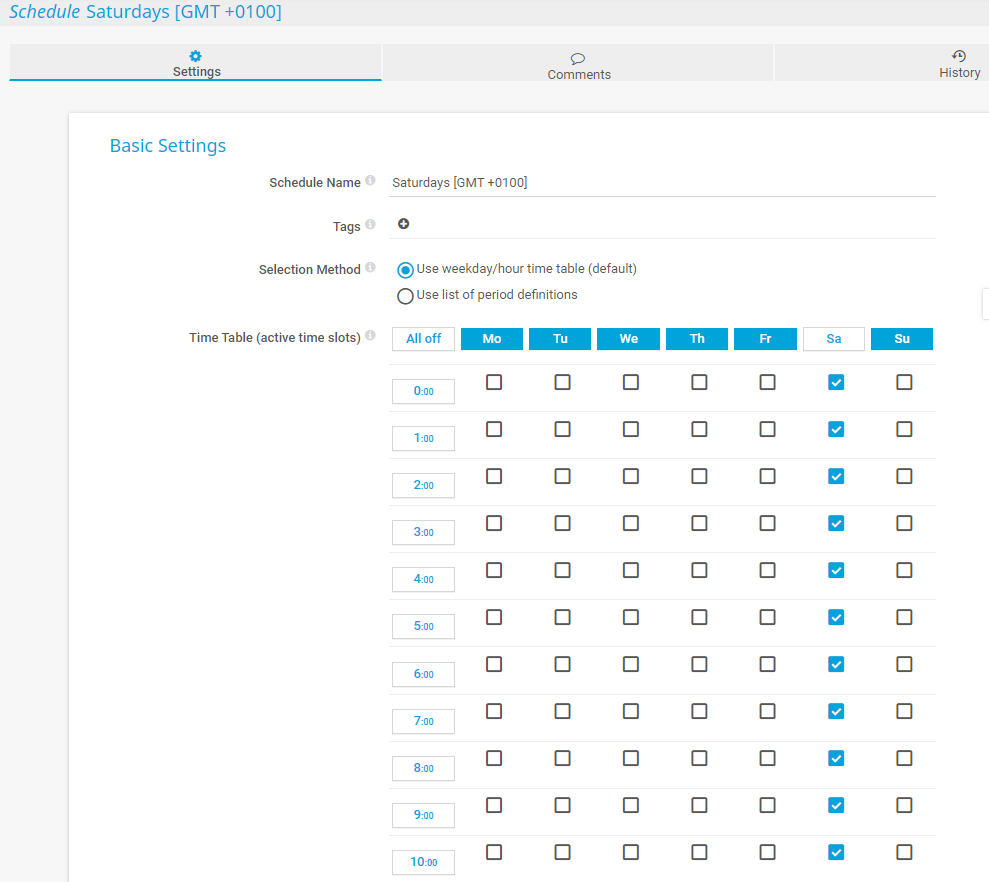Click the History clock icon

[x=959, y=56]
